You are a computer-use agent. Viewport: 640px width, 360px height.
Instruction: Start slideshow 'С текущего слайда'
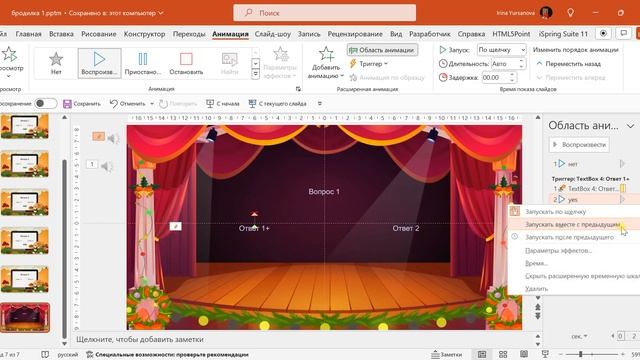[x=278, y=104]
